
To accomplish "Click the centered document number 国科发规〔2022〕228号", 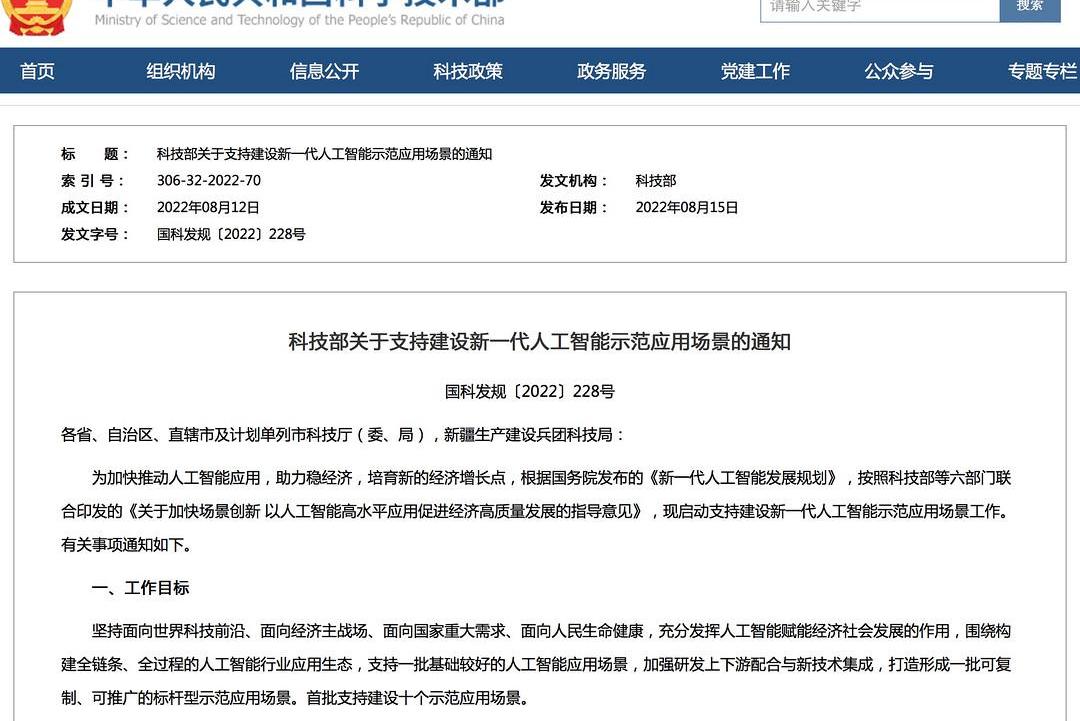I will (530, 392).
